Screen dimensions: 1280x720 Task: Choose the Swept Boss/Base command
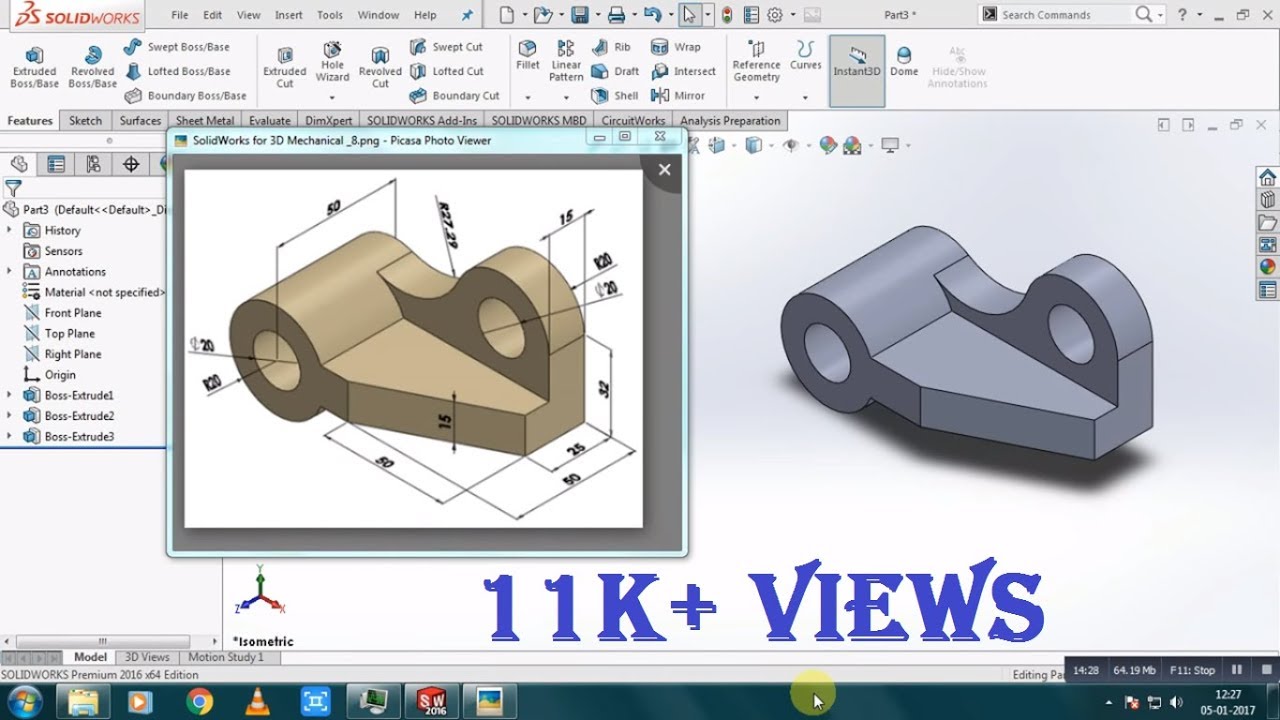pyautogui.click(x=177, y=47)
